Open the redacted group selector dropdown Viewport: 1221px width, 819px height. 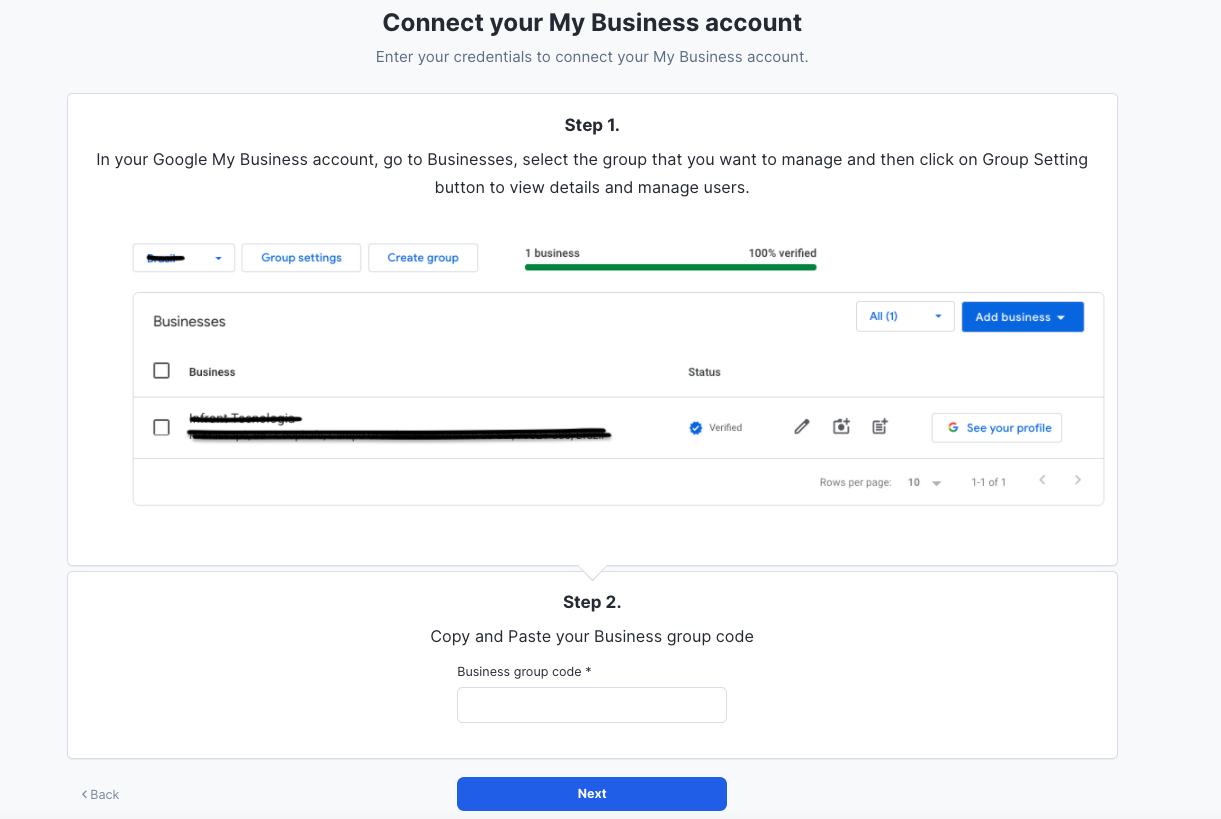(184, 258)
